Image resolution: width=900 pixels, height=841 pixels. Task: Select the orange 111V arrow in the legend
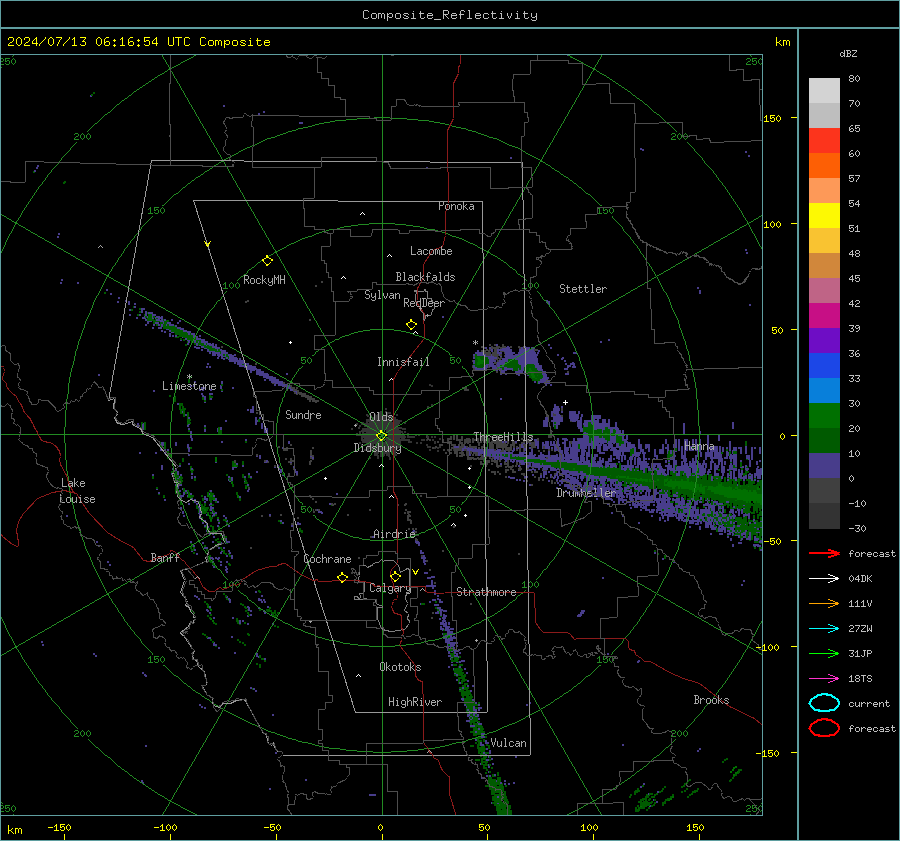coord(824,603)
